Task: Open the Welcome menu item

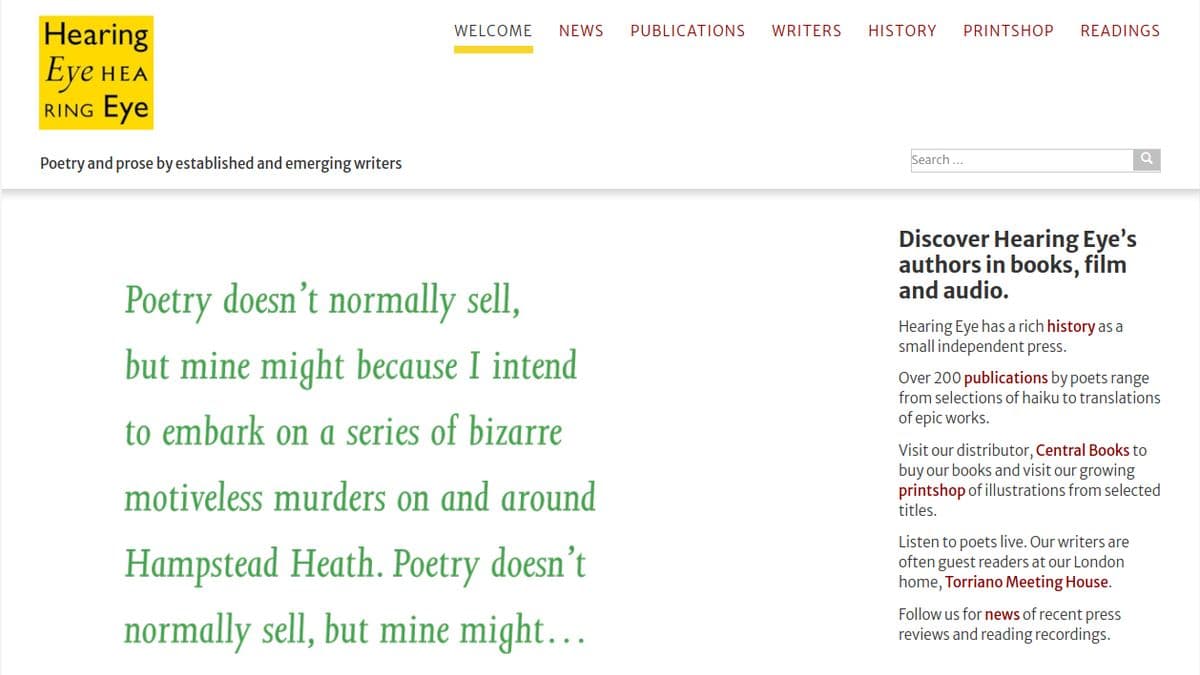Action: click(x=493, y=31)
